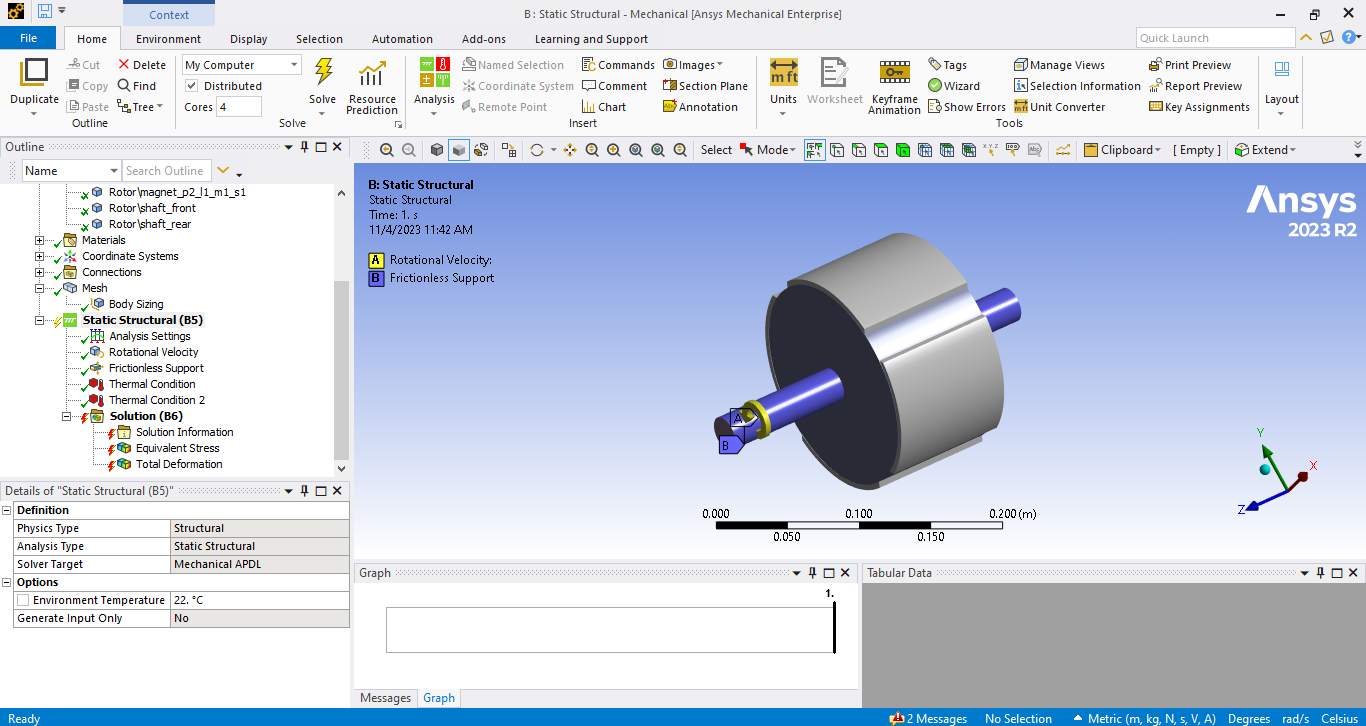Click the 2 Messages status bar entry
The width and height of the screenshot is (1366, 726).
click(x=930, y=718)
